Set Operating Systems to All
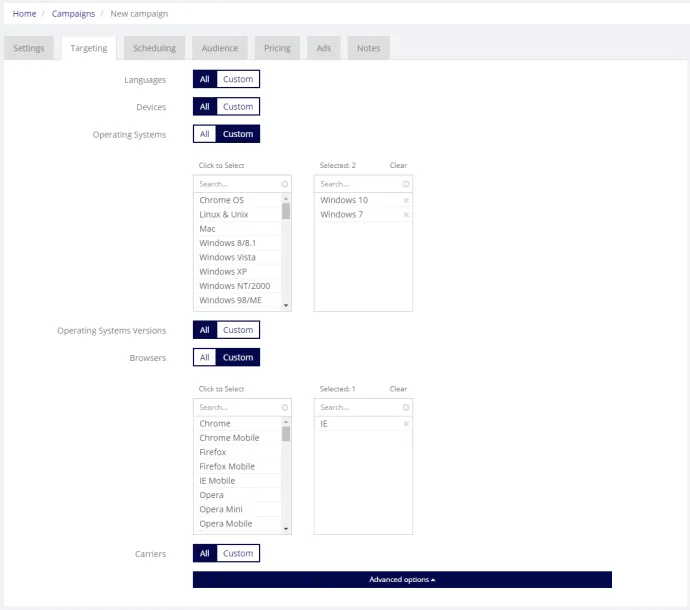690x610 pixels. click(x=205, y=134)
